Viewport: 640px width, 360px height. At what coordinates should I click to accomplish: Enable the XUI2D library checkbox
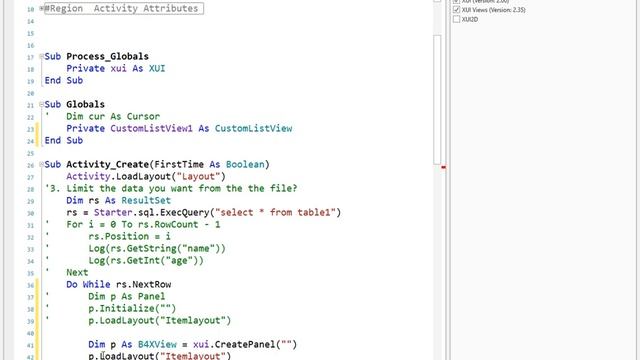pyautogui.click(x=456, y=19)
